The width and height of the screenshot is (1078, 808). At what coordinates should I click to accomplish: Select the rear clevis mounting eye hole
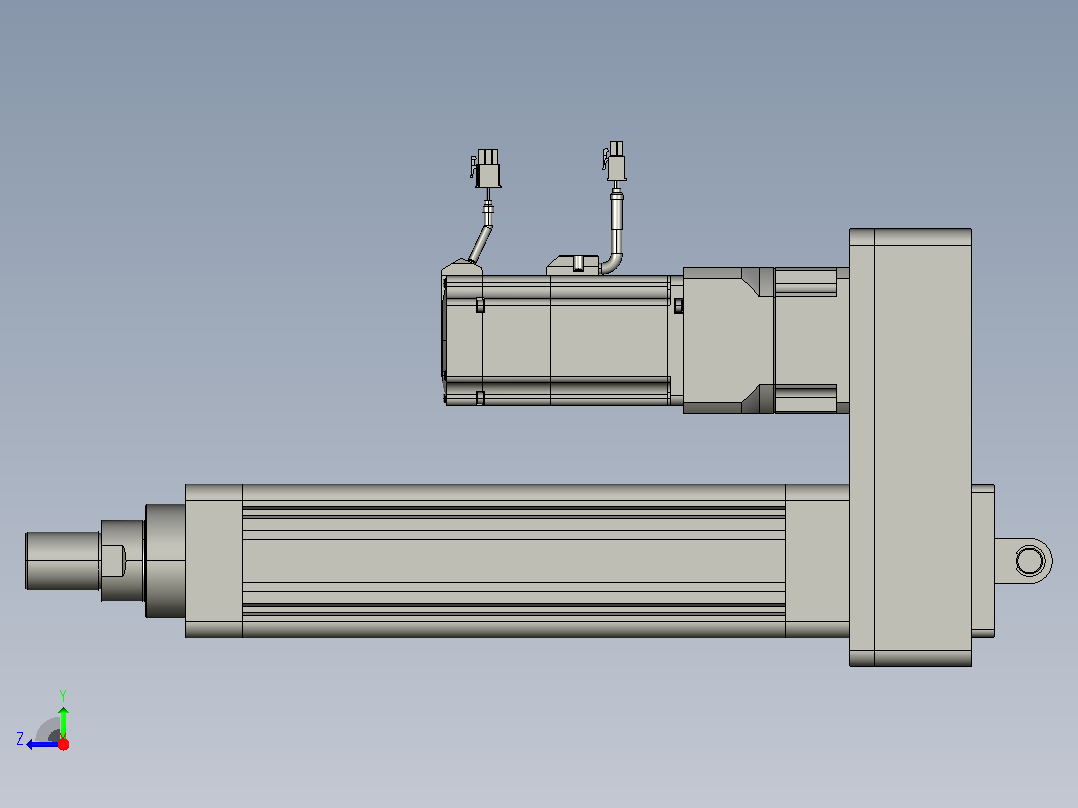1029,560
